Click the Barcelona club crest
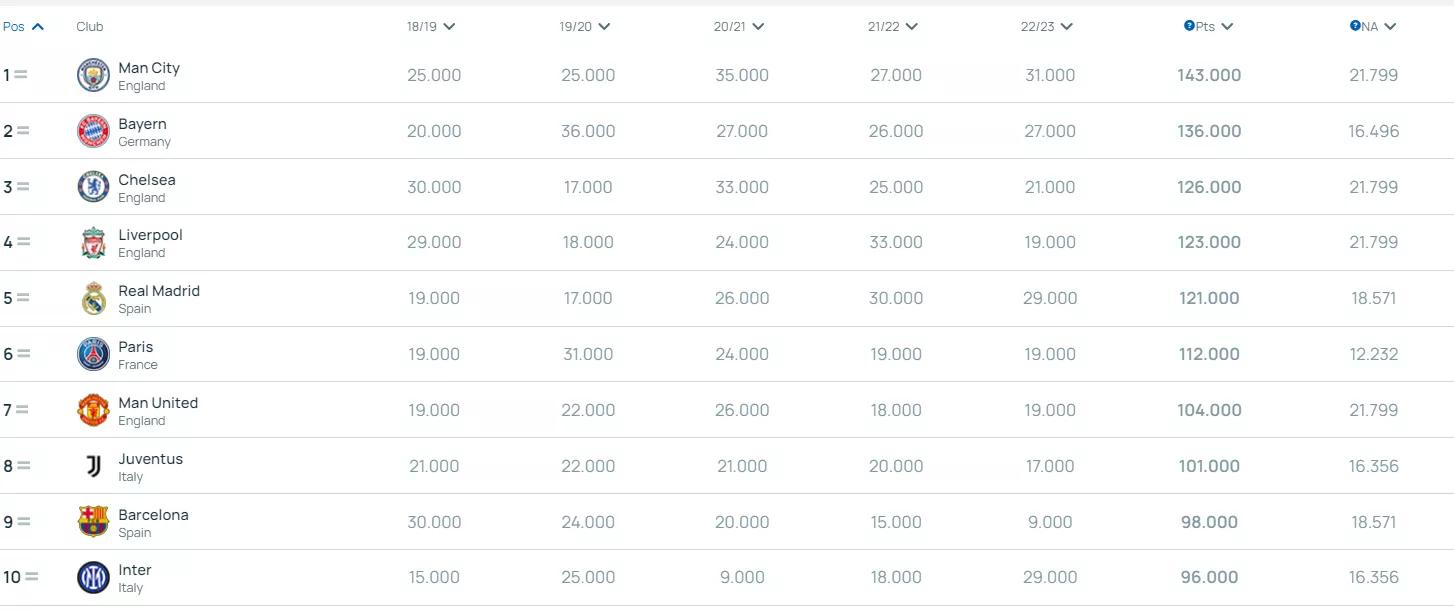This screenshot has height=612, width=1454. point(93,522)
